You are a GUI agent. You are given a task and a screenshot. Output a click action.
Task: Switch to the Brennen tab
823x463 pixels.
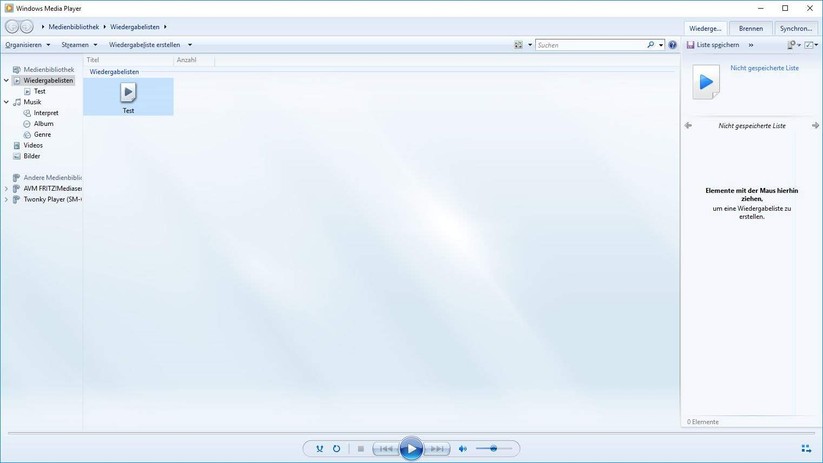click(x=750, y=28)
